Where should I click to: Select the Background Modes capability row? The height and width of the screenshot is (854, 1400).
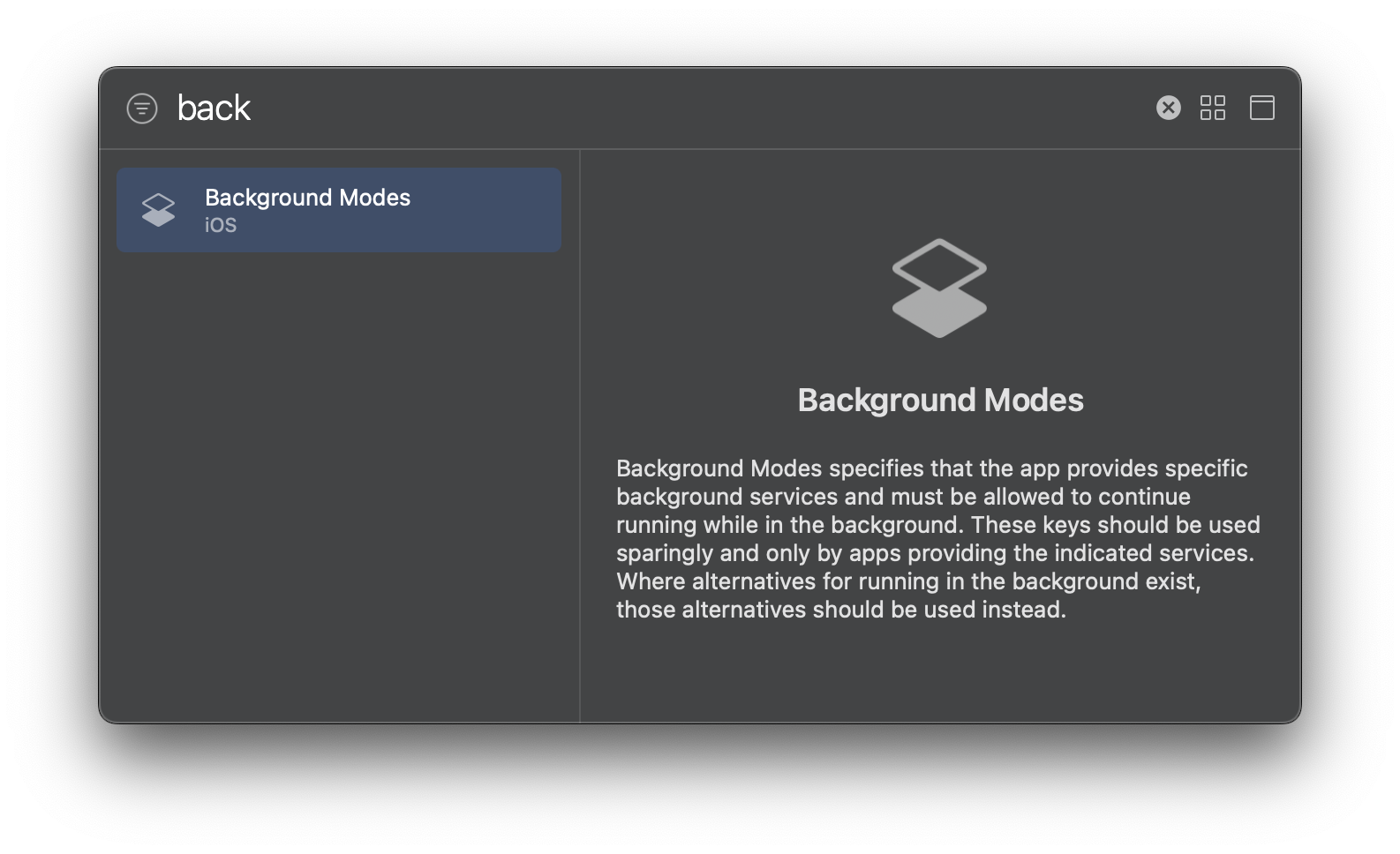[x=339, y=210]
